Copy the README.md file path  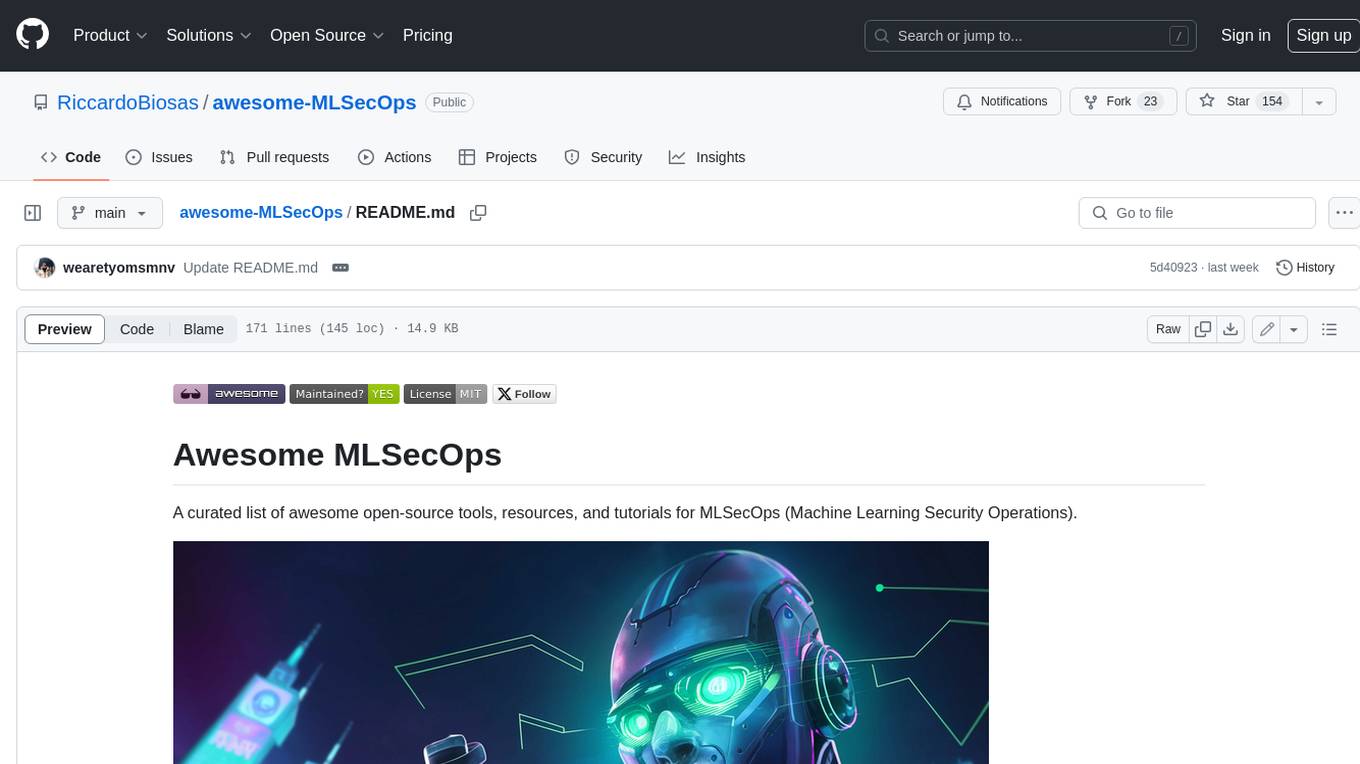[478, 213]
